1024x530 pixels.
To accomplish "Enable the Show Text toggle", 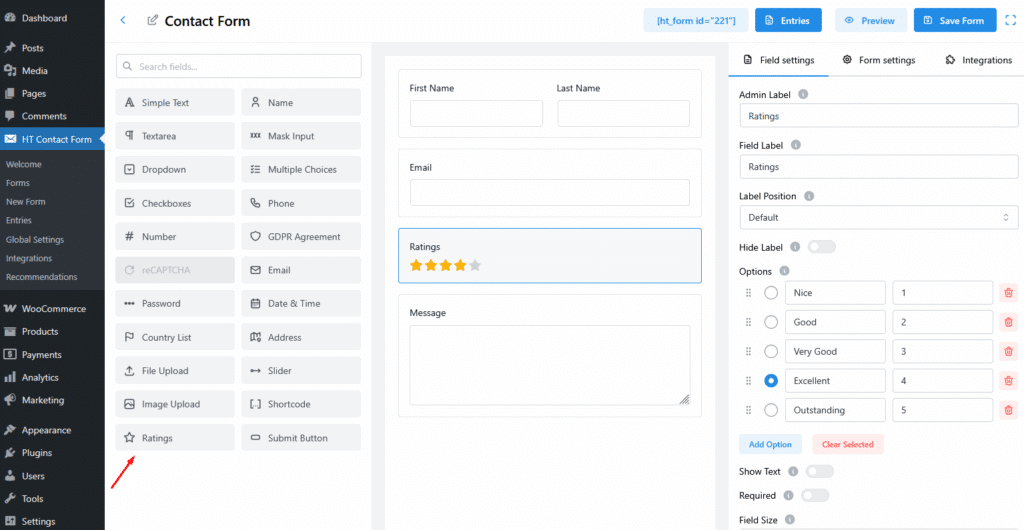I will coord(819,471).
